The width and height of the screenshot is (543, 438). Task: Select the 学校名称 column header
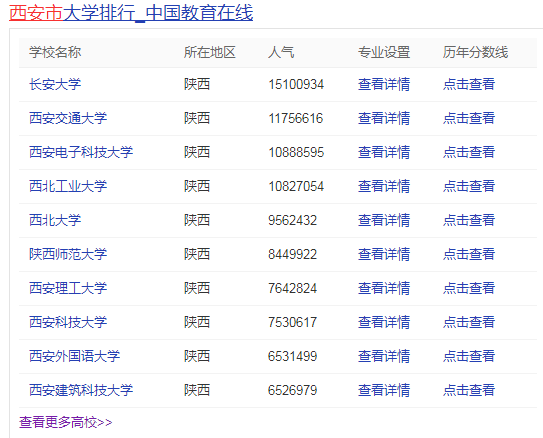pyautogui.click(x=55, y=52)
